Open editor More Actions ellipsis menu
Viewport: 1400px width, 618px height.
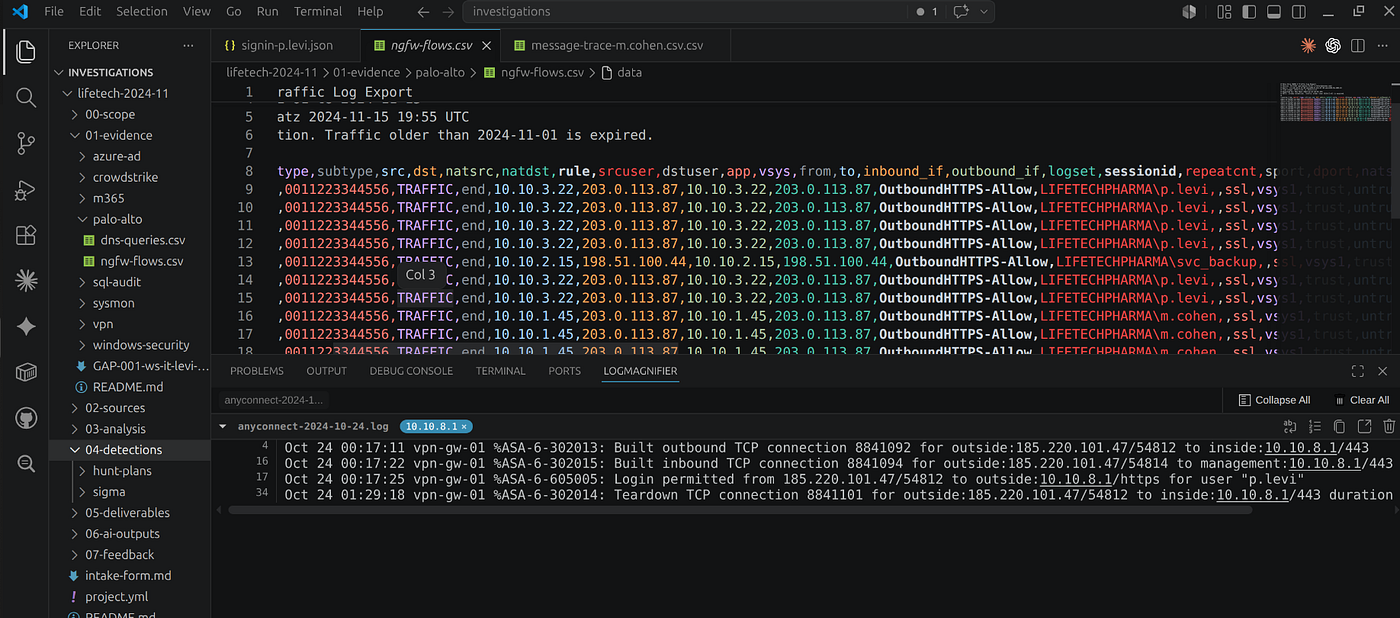pos(1383,46)
